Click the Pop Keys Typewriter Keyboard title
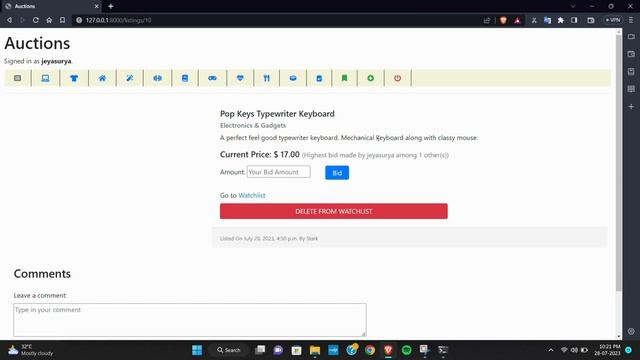The image size is (640, 360). tap(277, 114)
